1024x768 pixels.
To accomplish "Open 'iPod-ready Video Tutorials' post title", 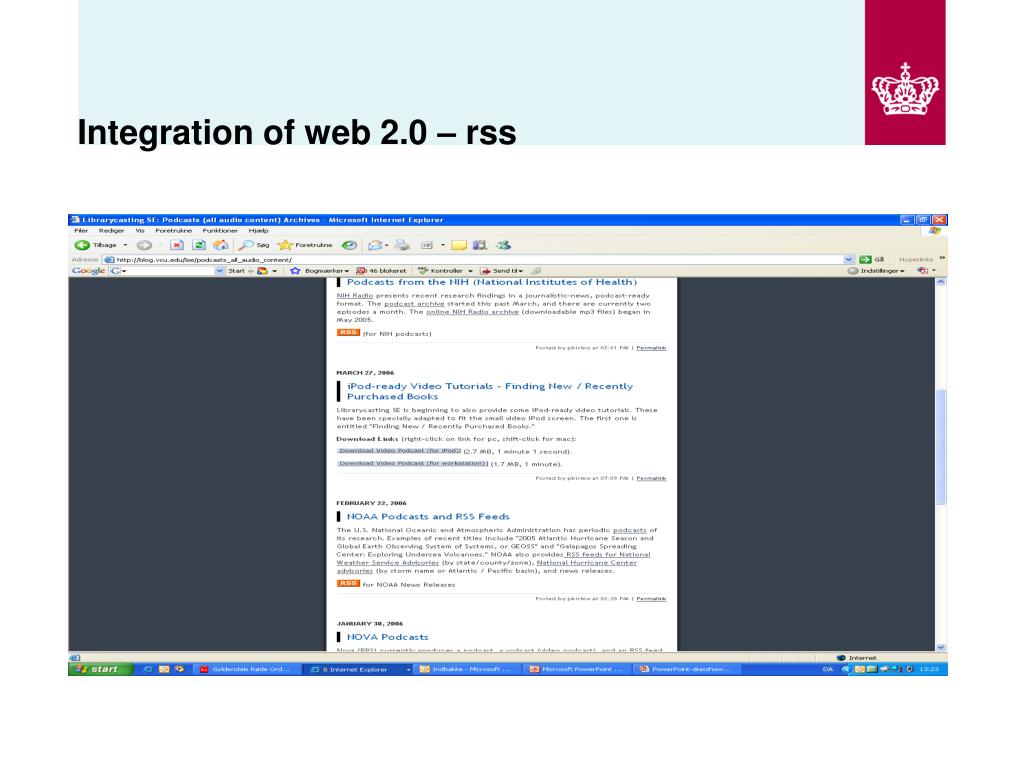I will (490, 391).
